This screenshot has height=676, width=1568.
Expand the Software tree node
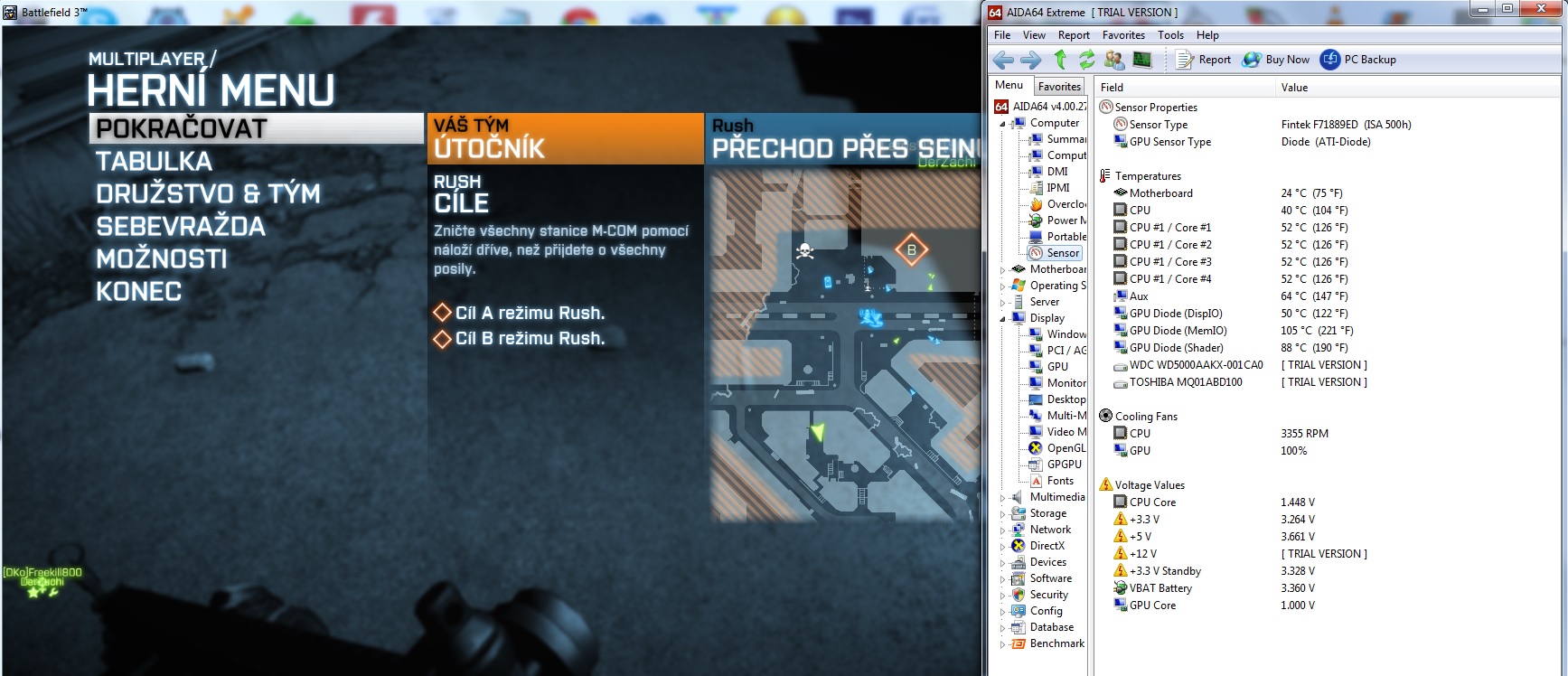pyautogui.click(x=1002, y=579)
